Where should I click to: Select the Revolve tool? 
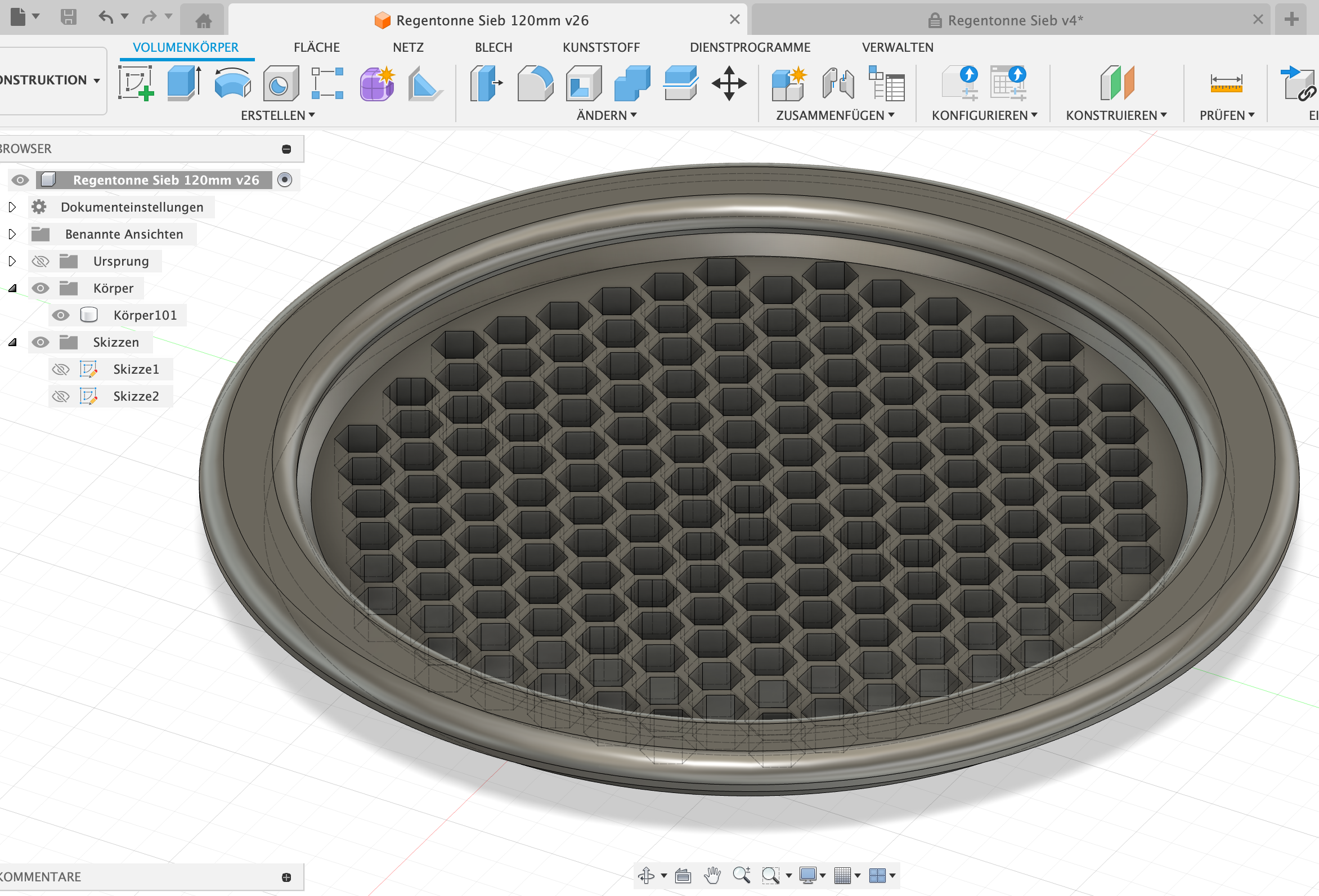pos(233,83)
